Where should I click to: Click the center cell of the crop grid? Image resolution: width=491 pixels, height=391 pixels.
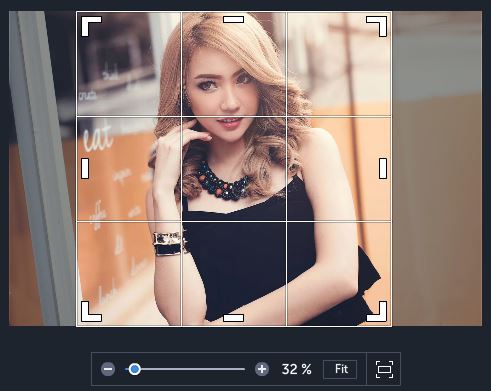234,169
